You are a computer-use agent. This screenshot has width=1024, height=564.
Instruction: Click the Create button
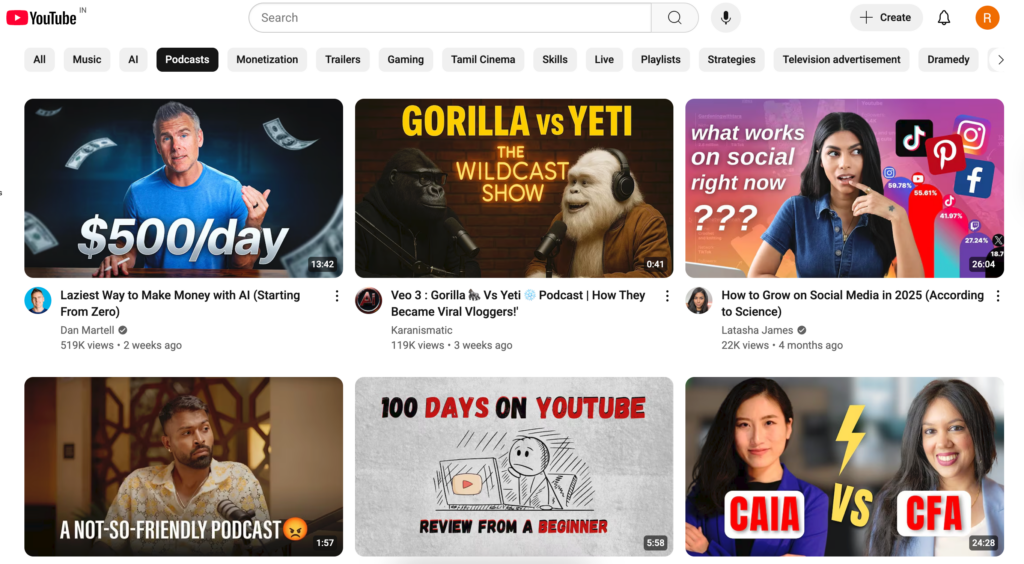886,18
